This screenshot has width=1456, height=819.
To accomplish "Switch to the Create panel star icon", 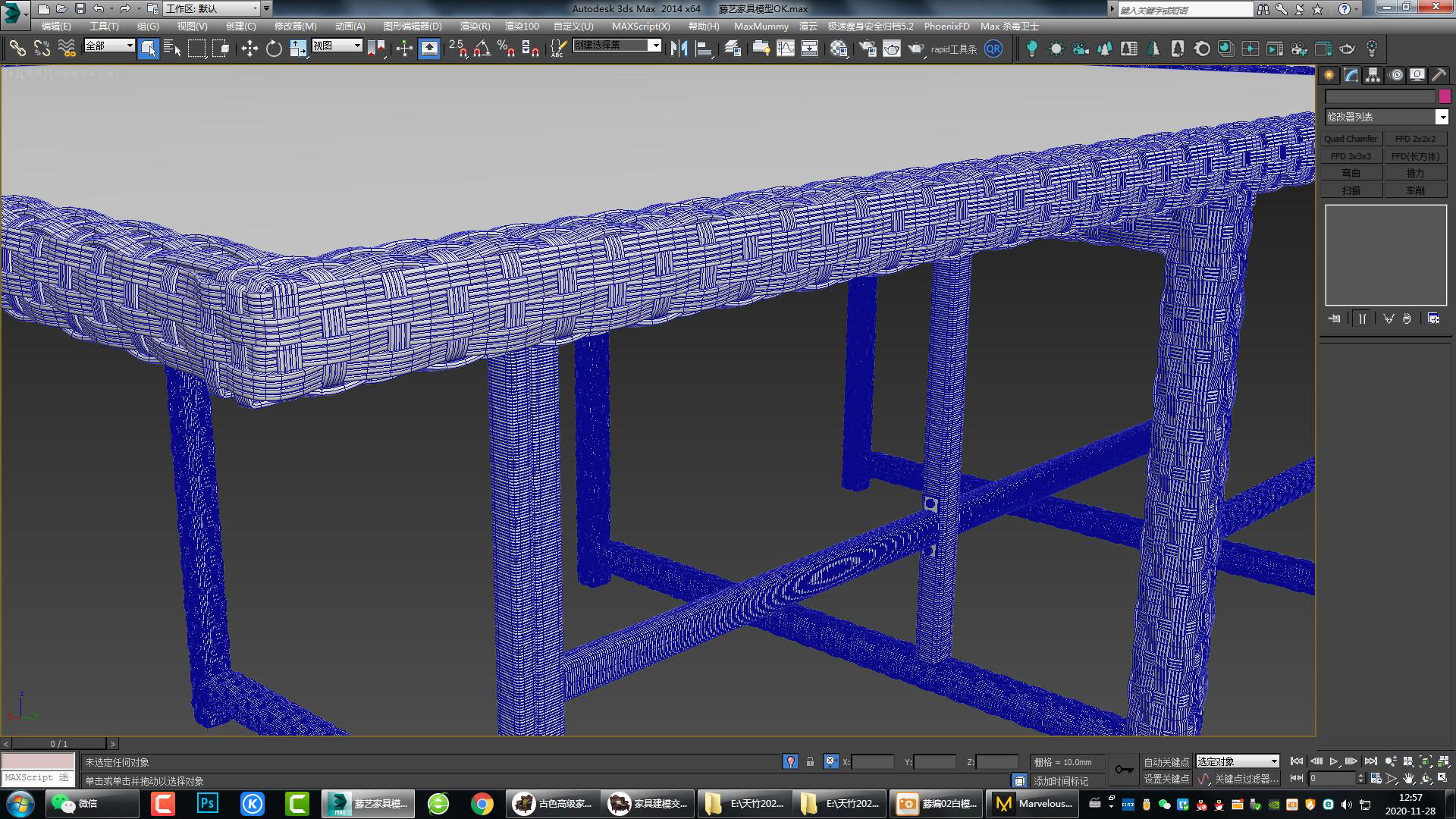I will [x=1329, y=74].
